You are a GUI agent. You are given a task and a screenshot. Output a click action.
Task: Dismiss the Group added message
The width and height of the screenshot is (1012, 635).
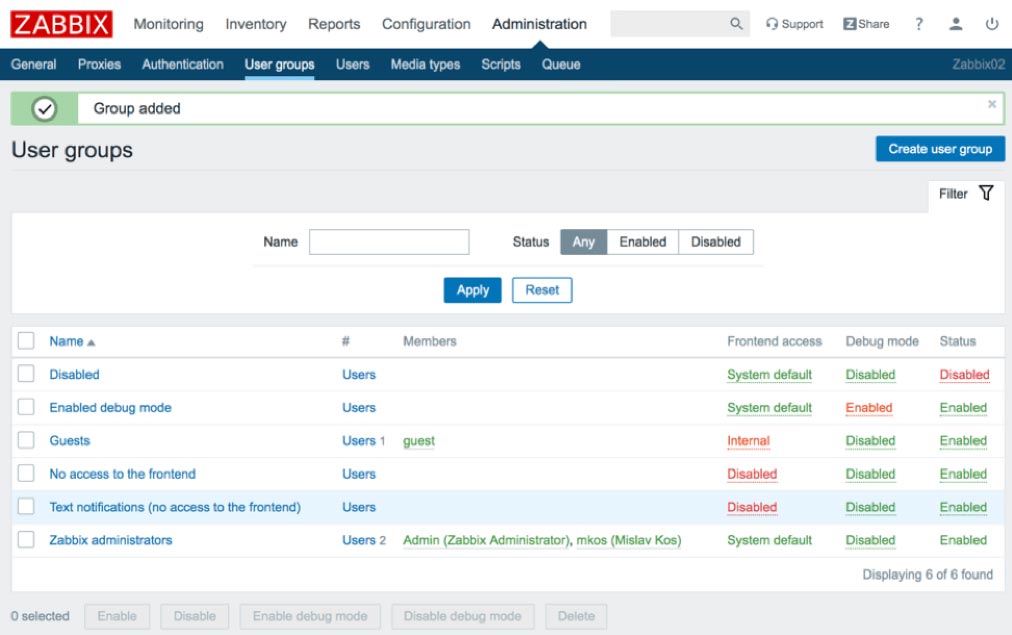(992, 104)
